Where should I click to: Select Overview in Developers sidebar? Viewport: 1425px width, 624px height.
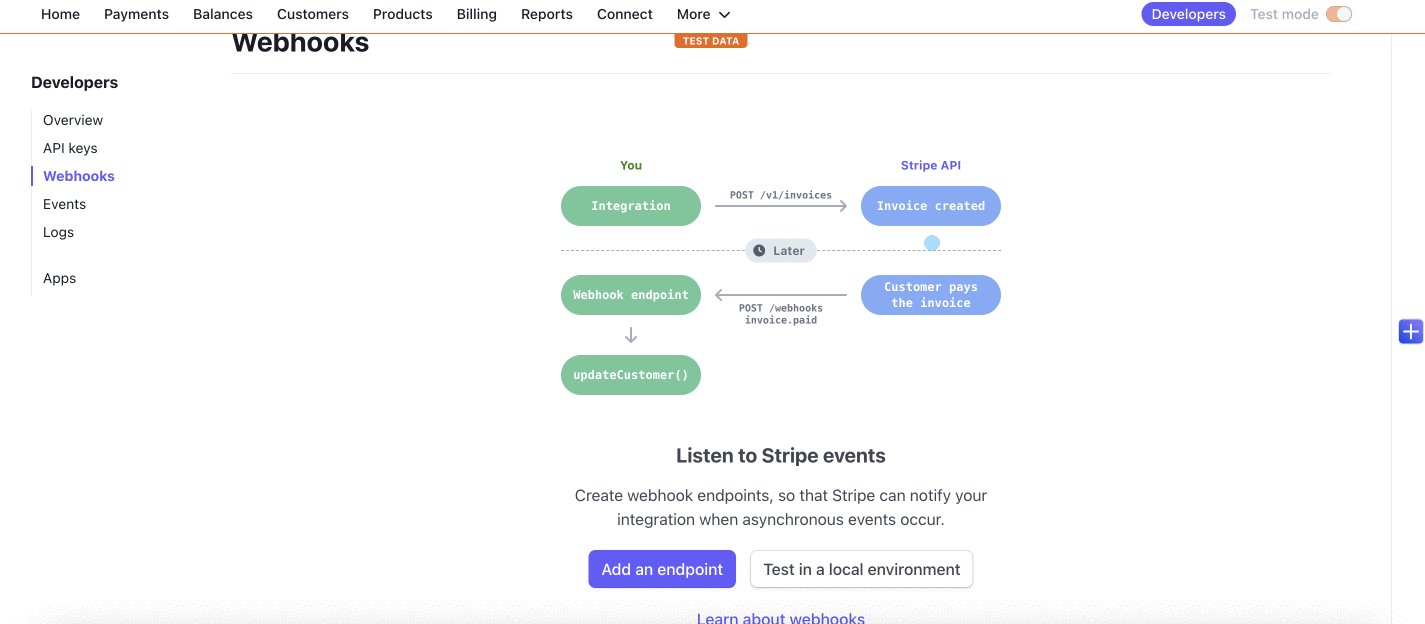click(x=72, y=119)
